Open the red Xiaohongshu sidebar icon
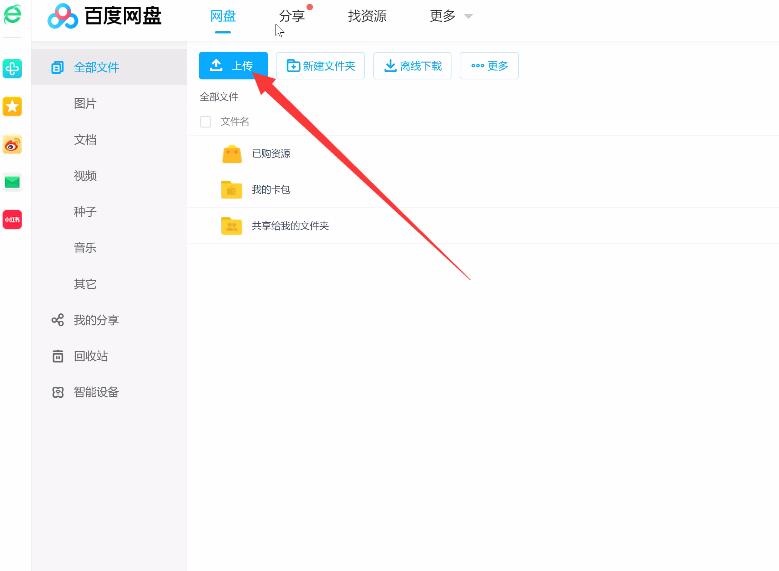The image size is (779, 571). pyautogui.click(x=12, y=219)
